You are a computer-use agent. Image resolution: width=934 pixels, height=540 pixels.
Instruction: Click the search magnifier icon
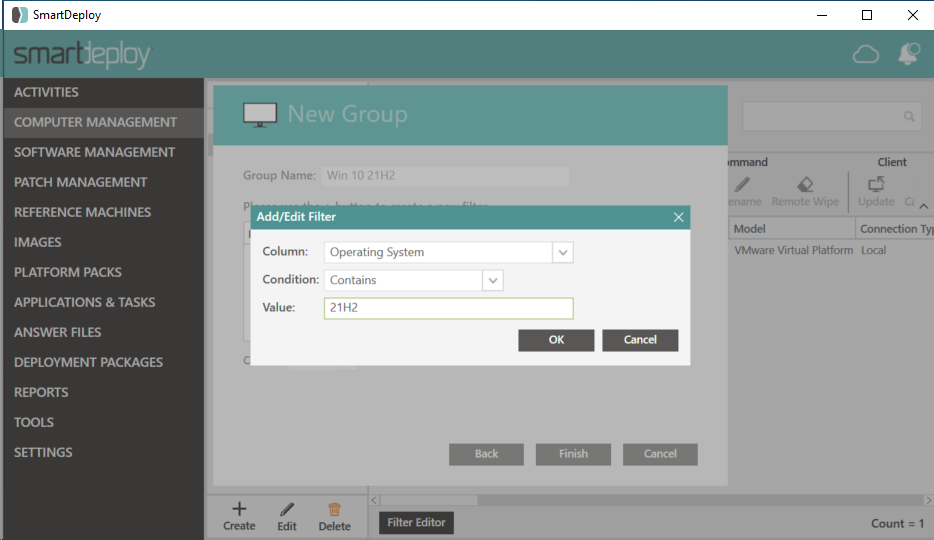[909, 117]
